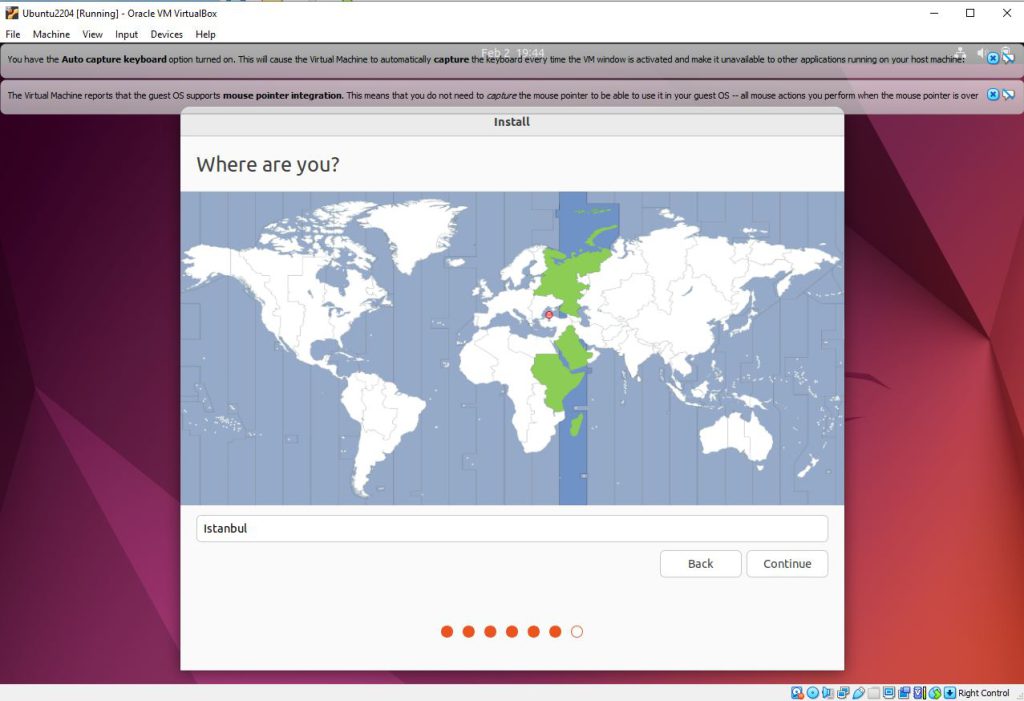
Task: Click the "Where are you?" heading
Action: click(268, 164)
